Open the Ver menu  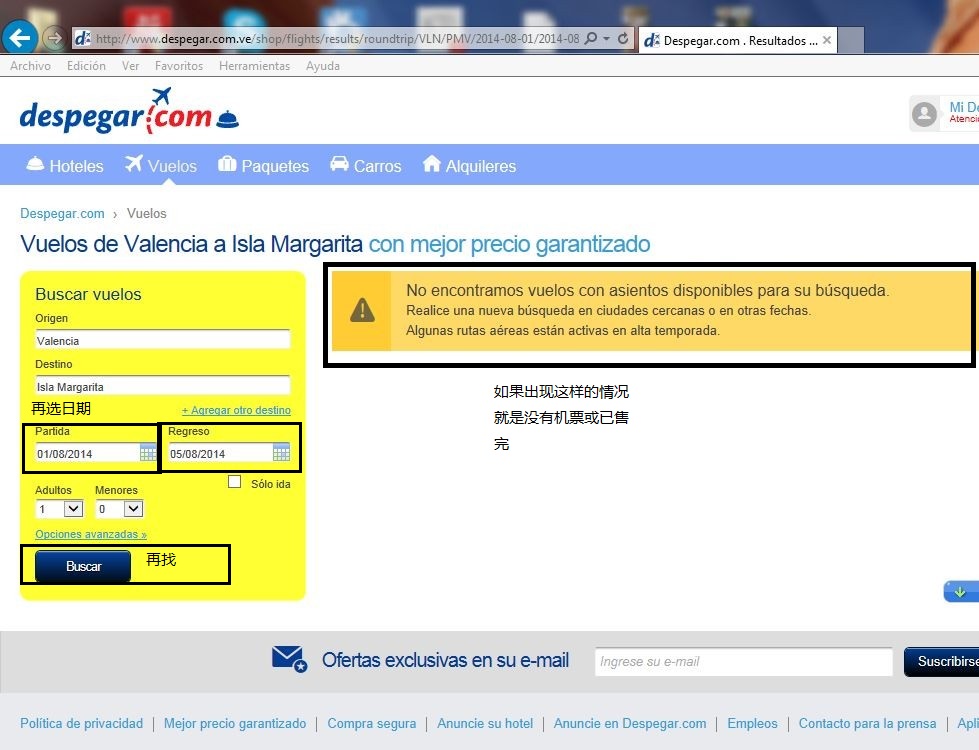tap(130, 66)
